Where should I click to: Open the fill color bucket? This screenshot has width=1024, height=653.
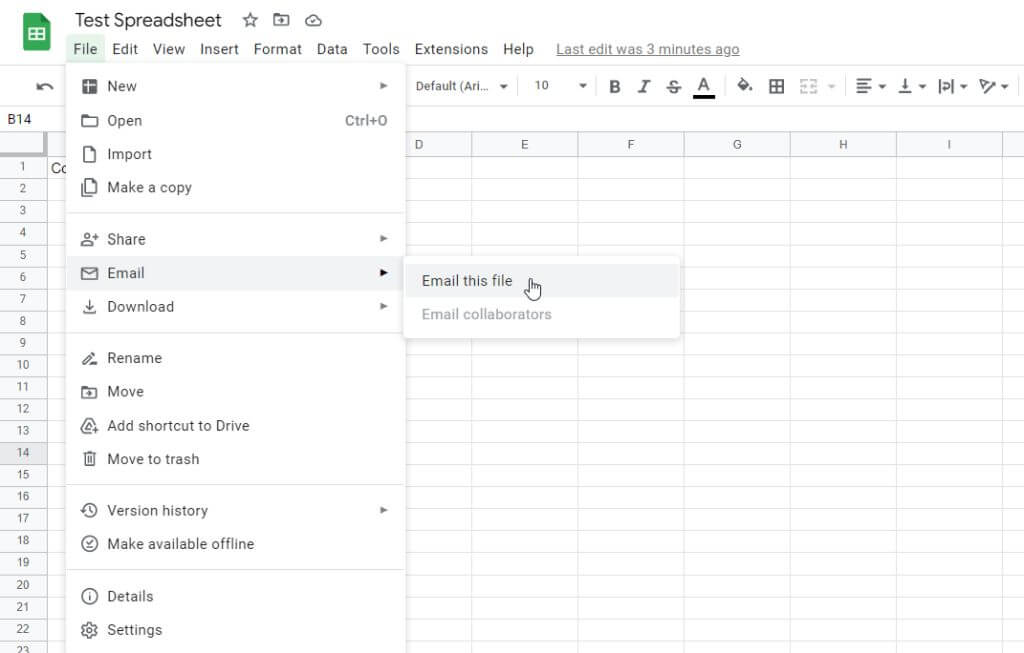pos(744,86)
